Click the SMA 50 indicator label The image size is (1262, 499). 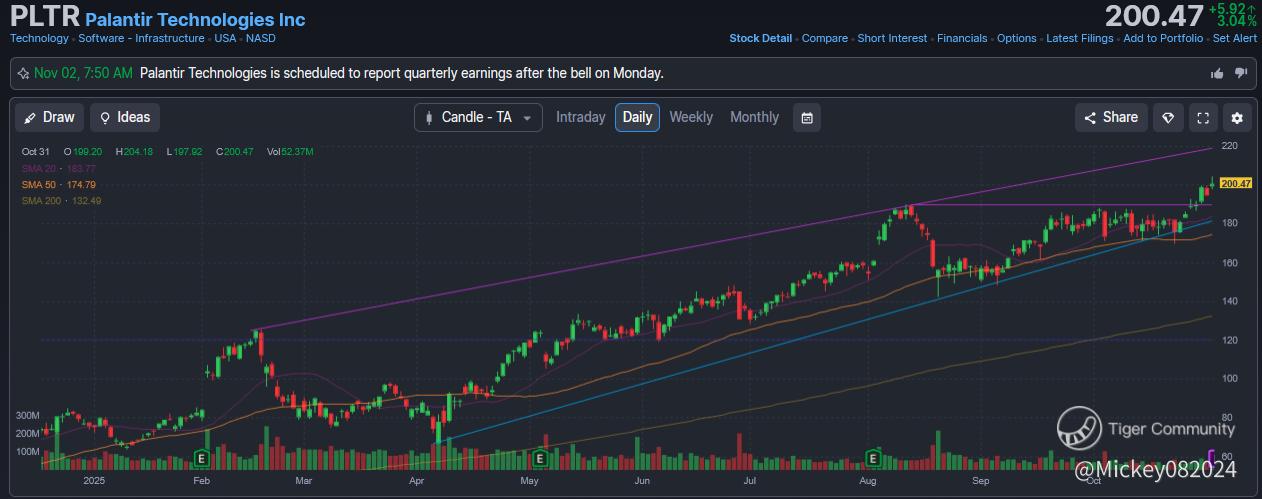59,185
